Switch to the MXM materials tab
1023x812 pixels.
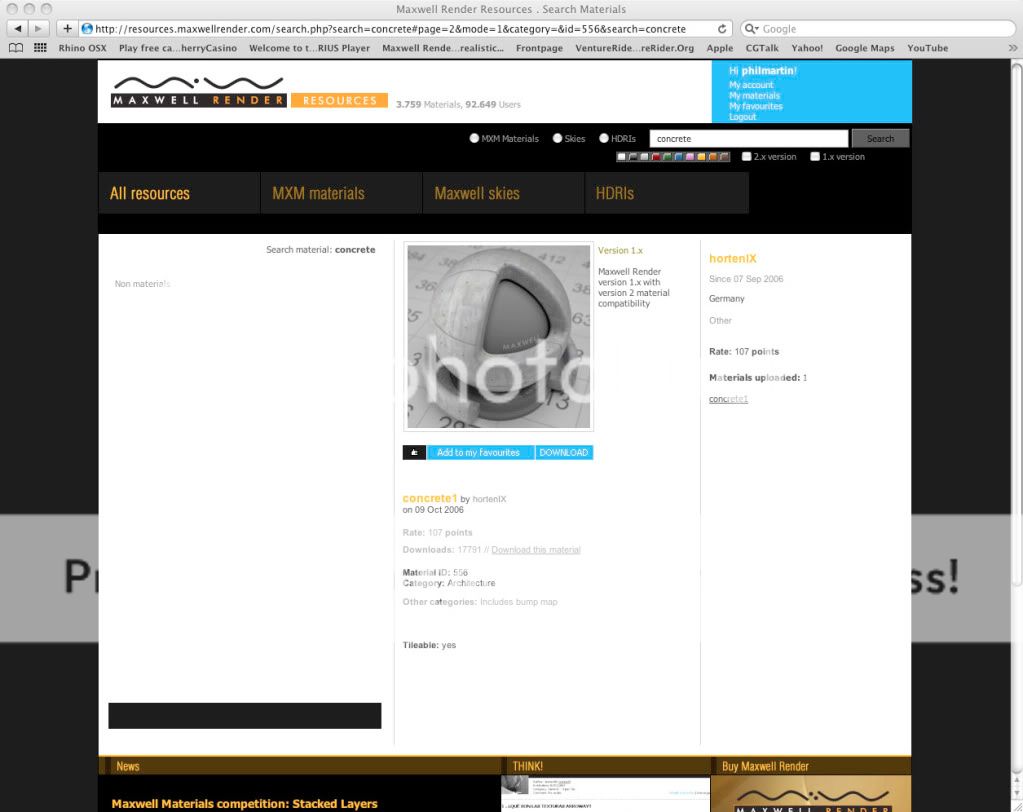pyautogui.click(x=341, y=193)
